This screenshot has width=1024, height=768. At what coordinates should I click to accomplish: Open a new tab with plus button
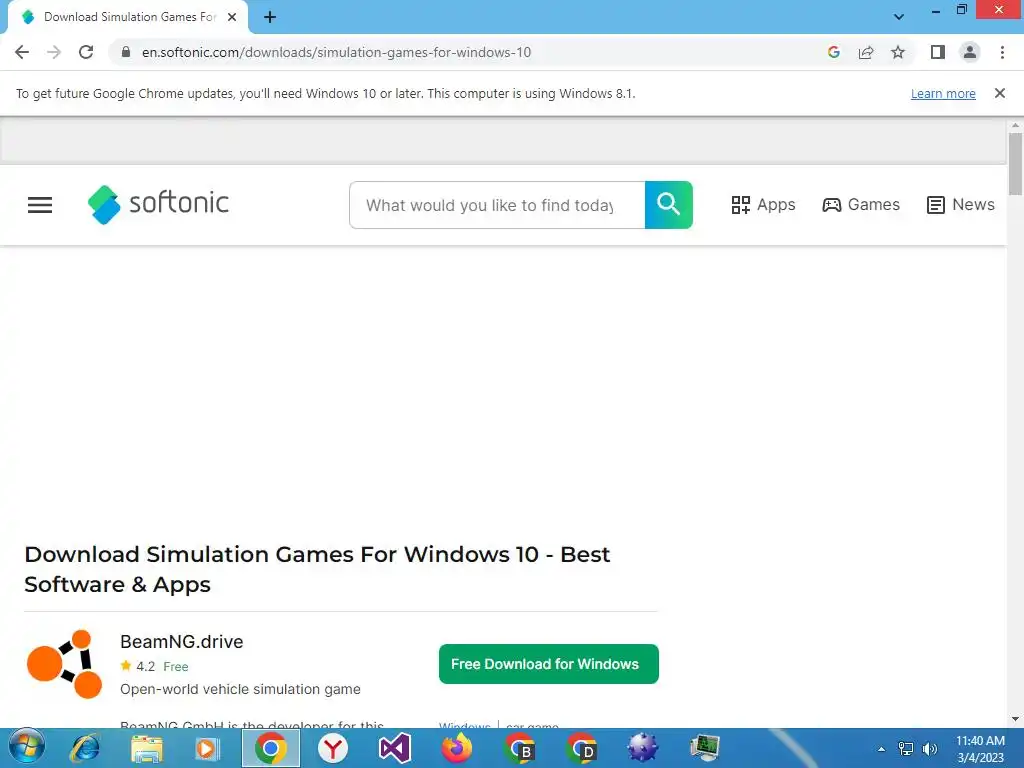[270, 17]
